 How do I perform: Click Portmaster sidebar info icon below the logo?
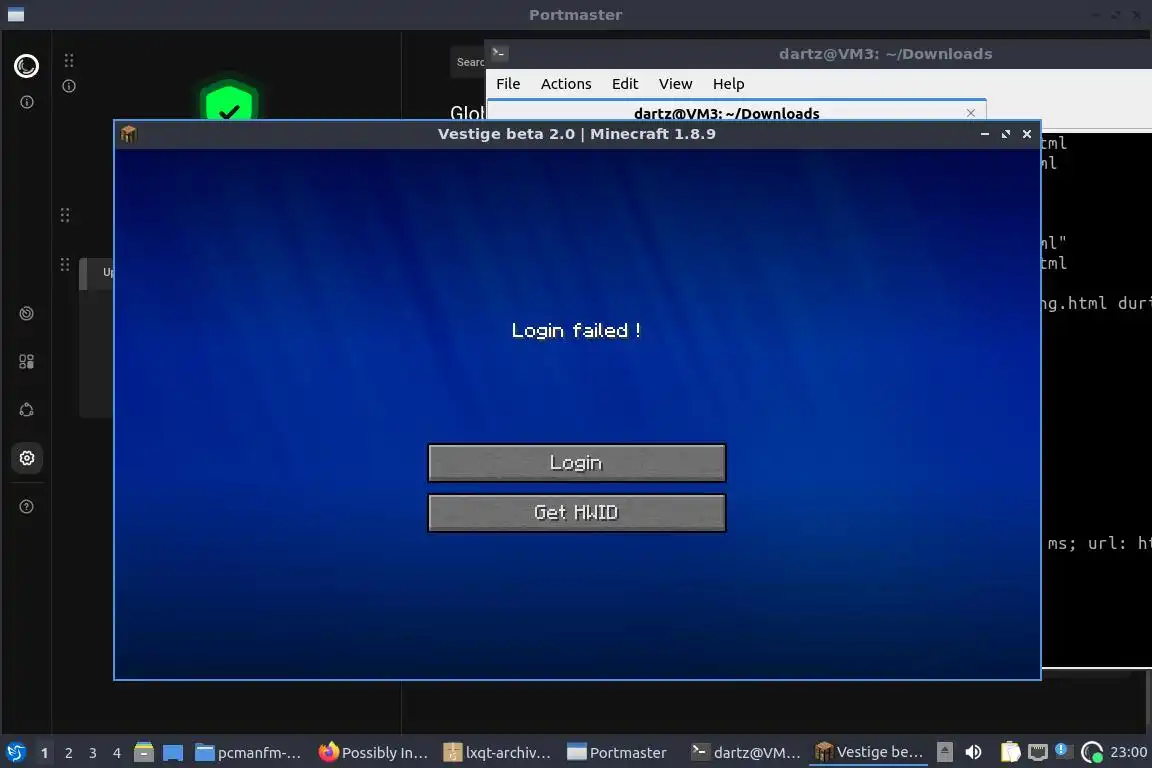point(26,102)
